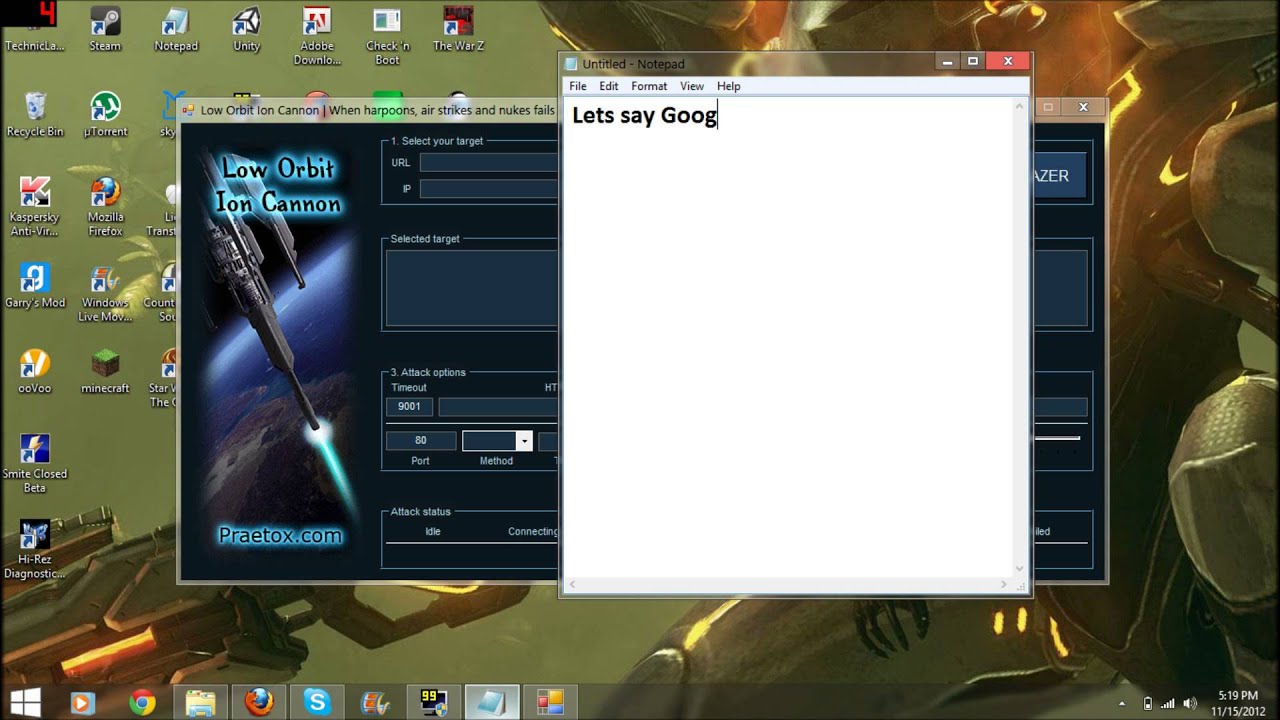
Task: Open Hi-Rez Diagnostic desktop icon
Action: click(35, 549)
